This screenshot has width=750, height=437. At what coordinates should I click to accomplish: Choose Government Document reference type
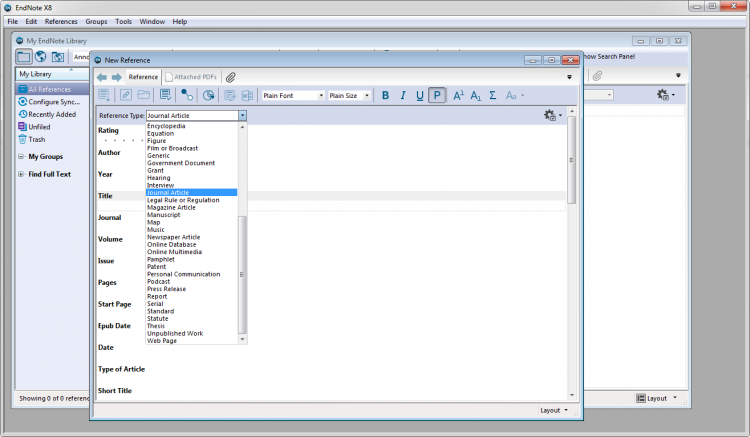tap(181, 163)
